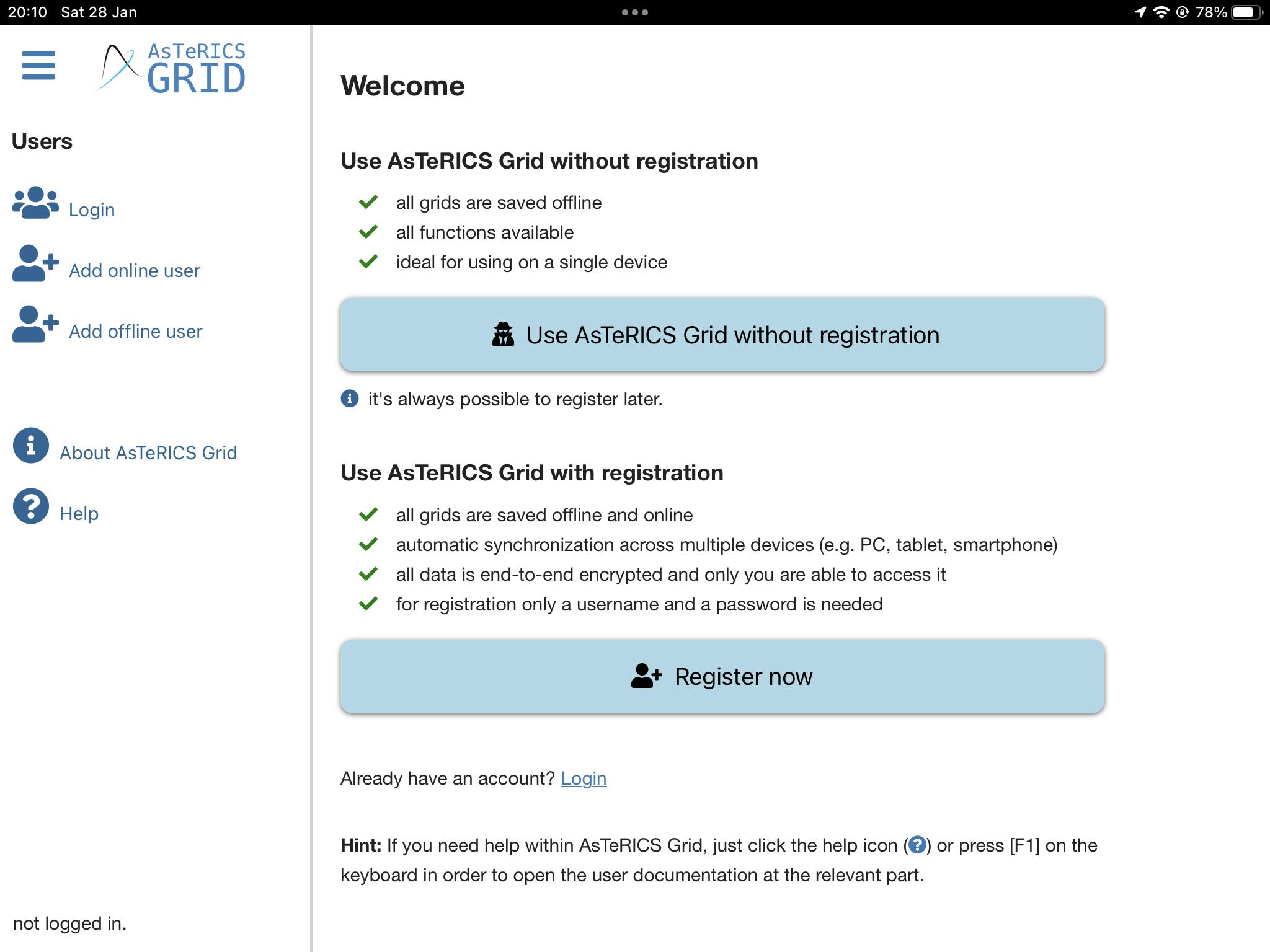The width and height of the screenshot is (1270, 952).
Task: Click 'all functions available' text
Action: [485, 232]
